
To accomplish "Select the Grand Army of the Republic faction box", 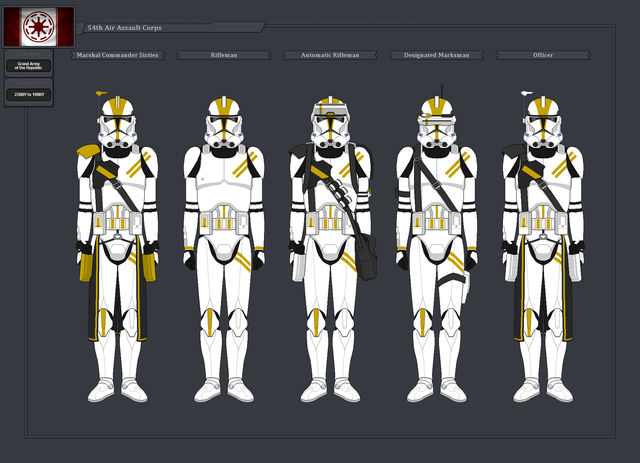I will tap(29, 66).
